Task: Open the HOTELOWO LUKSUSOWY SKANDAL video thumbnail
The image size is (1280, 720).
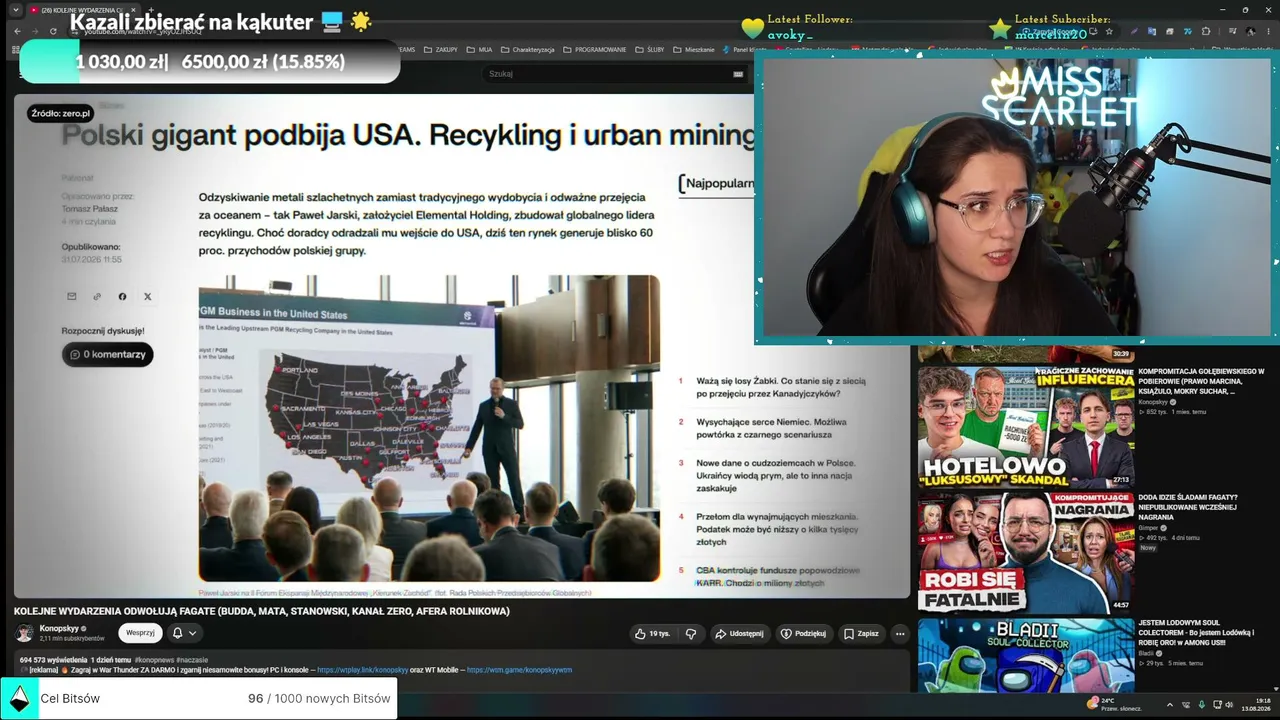Action: click(x=1026, y=427)
